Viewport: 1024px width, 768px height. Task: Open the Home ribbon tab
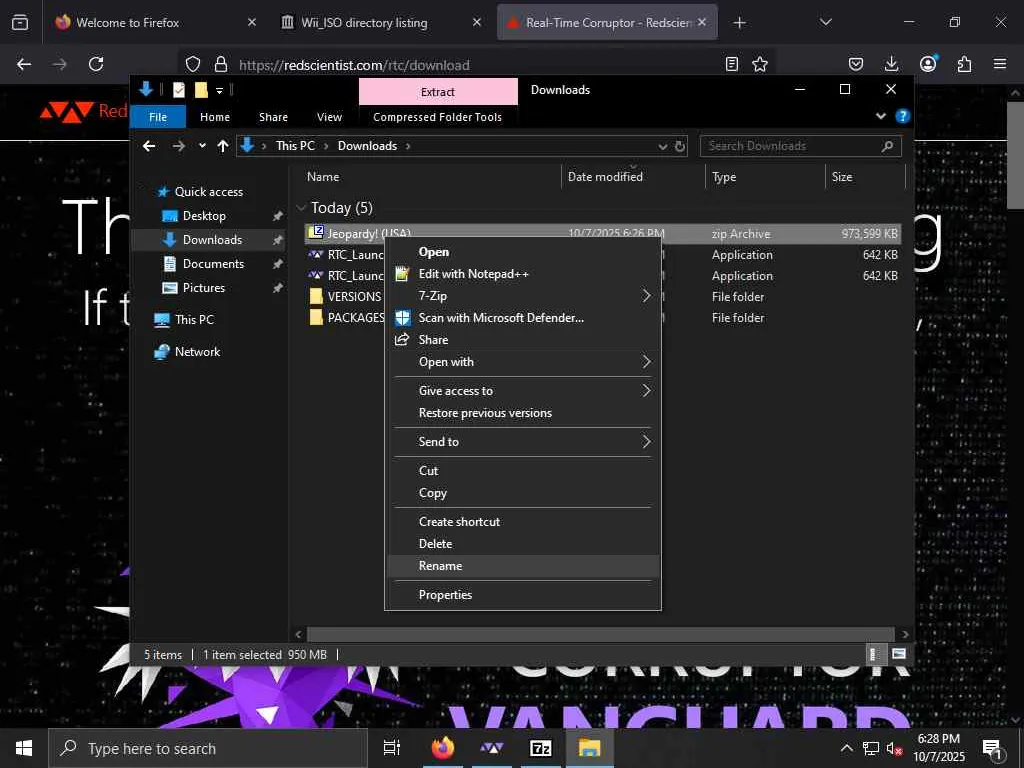[x=215, y=117]
